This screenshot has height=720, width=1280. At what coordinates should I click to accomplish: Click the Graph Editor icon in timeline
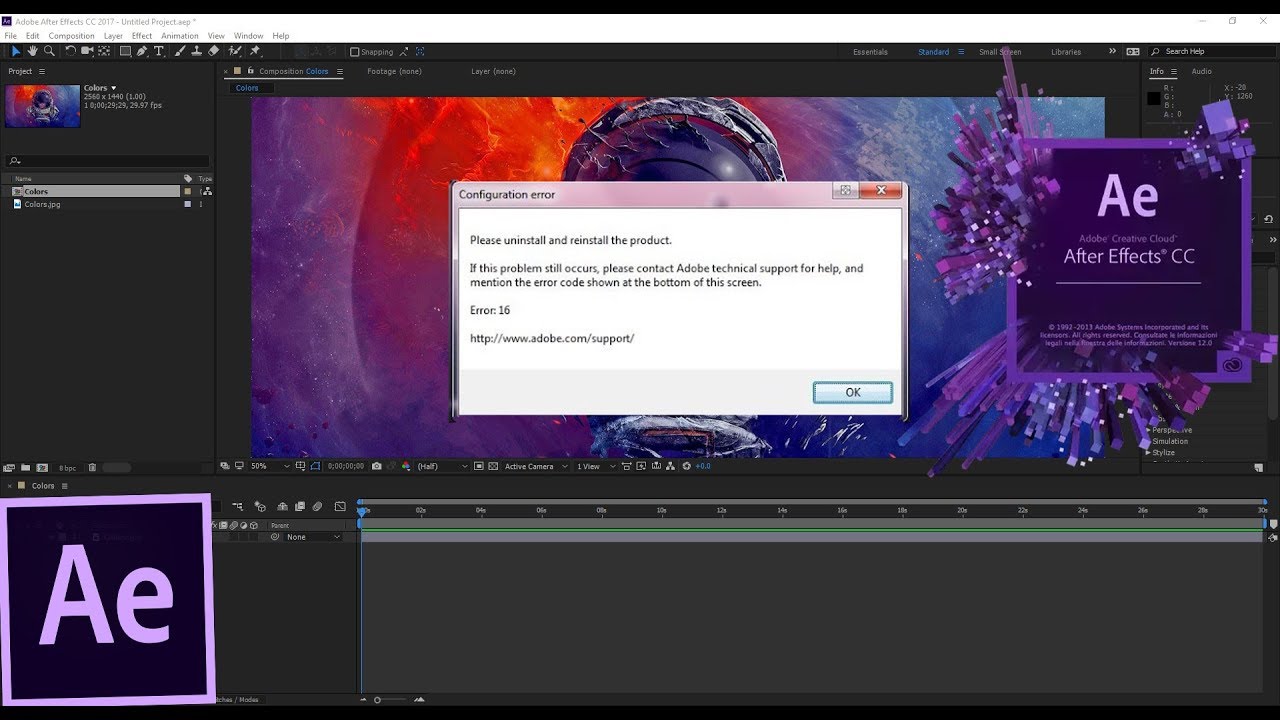340,507
